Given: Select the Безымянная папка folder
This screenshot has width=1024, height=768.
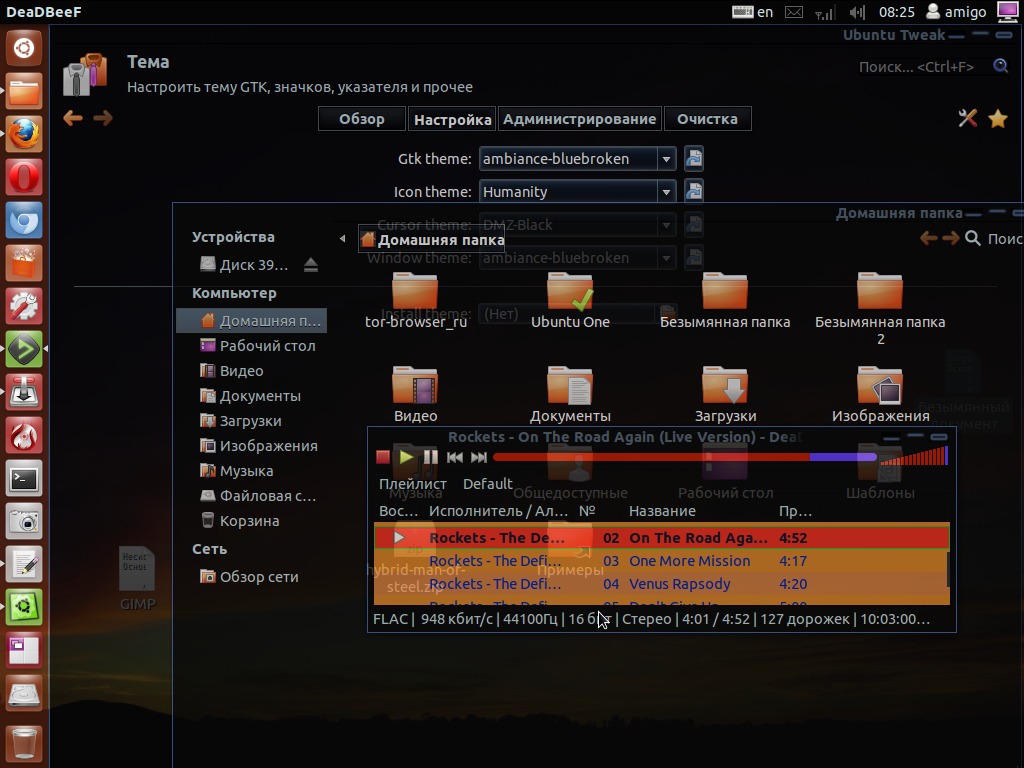Looking at the screenshot, I should 725,300.
